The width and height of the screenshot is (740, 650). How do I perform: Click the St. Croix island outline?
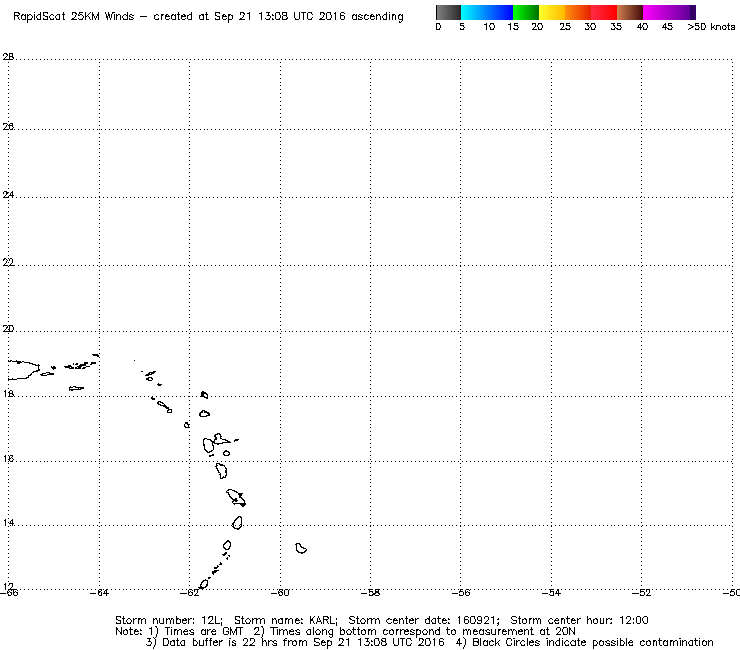click(76, 388)
